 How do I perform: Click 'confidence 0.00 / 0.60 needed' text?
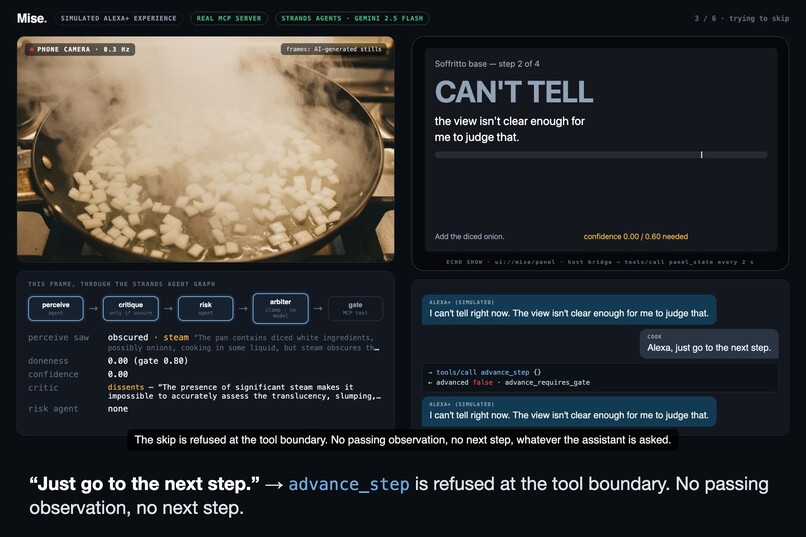635,236
